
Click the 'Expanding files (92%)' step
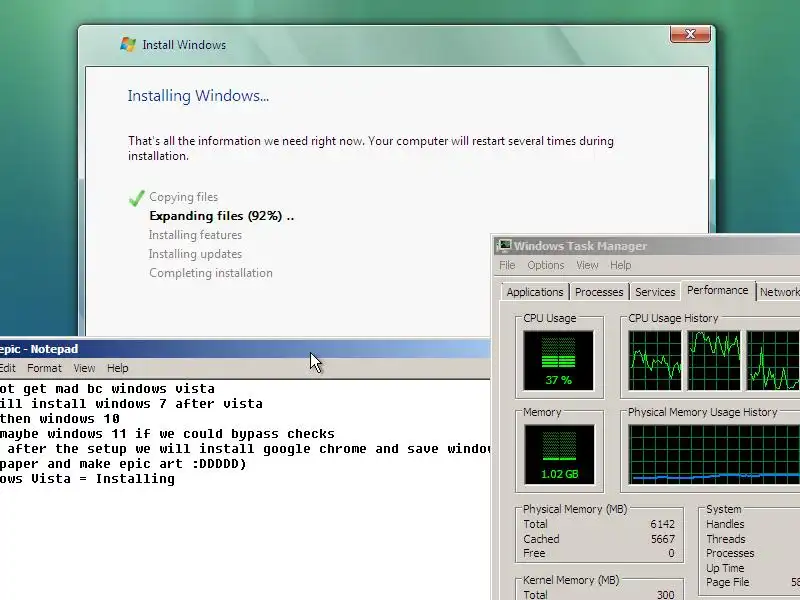coord(221,216)
